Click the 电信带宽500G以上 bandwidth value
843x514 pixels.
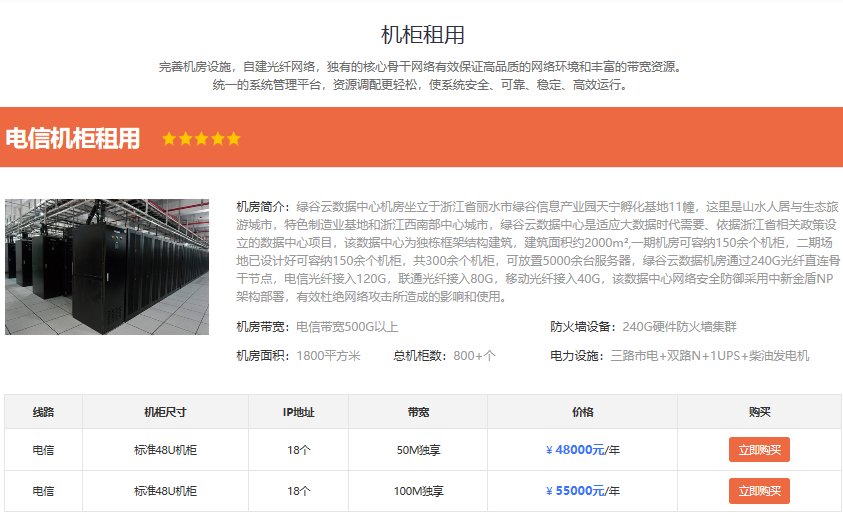pos(347,326)
